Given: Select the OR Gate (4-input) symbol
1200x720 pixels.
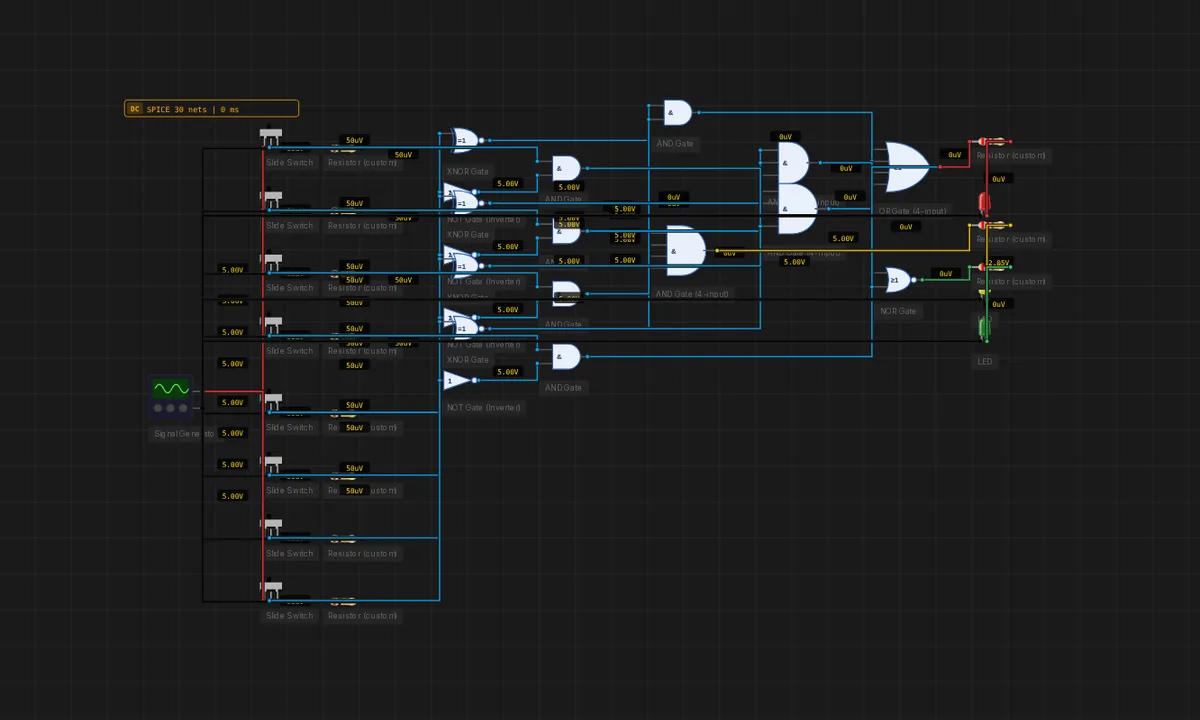Looking at the screenshot, I should [x=906, y=166].
